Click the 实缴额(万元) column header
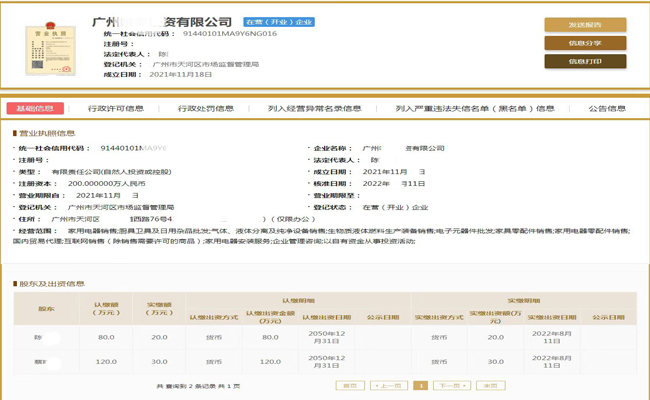The image size is (650, 400). click(x=159, y=309)
